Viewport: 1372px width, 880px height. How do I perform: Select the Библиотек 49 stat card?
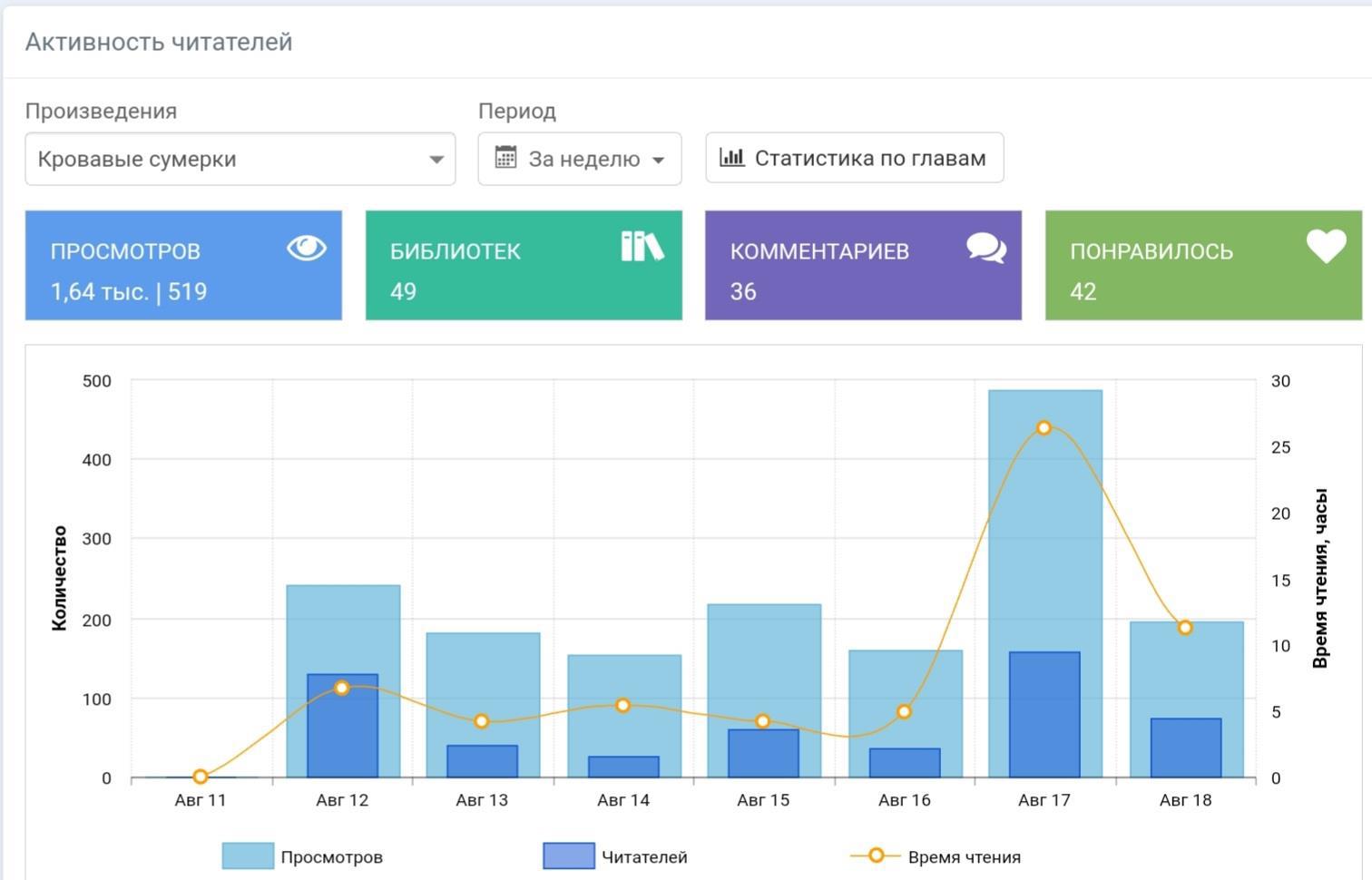pyautogui.click(x=524, y=266)
